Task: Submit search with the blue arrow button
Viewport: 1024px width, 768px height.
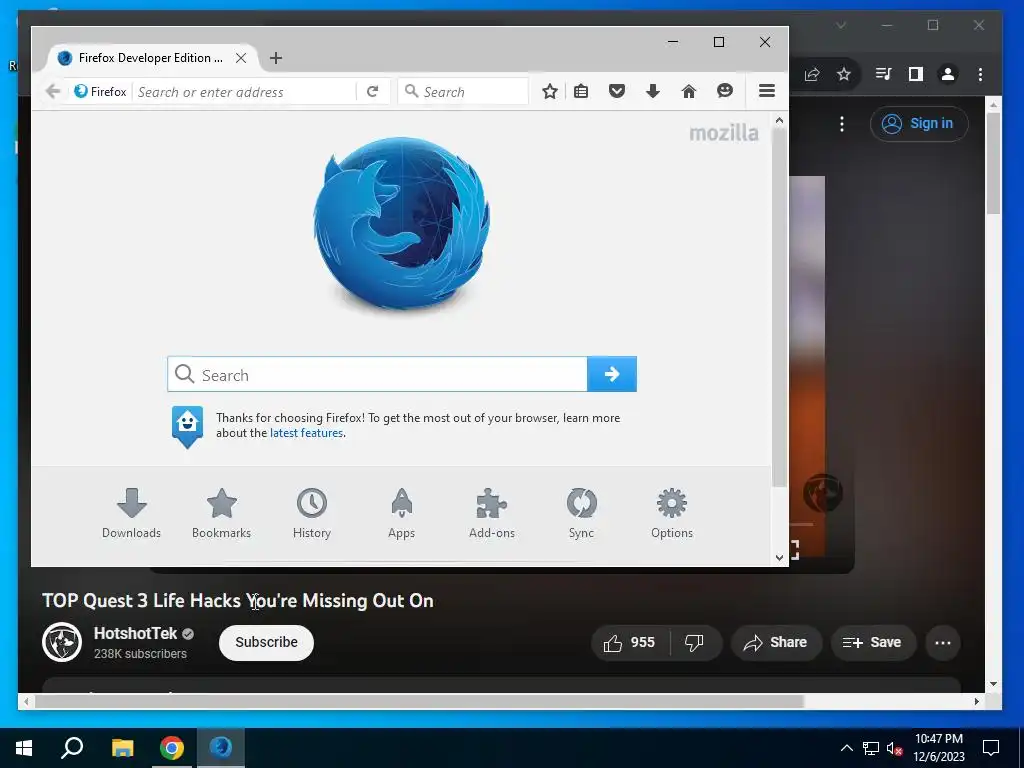Action: (612, 374)
